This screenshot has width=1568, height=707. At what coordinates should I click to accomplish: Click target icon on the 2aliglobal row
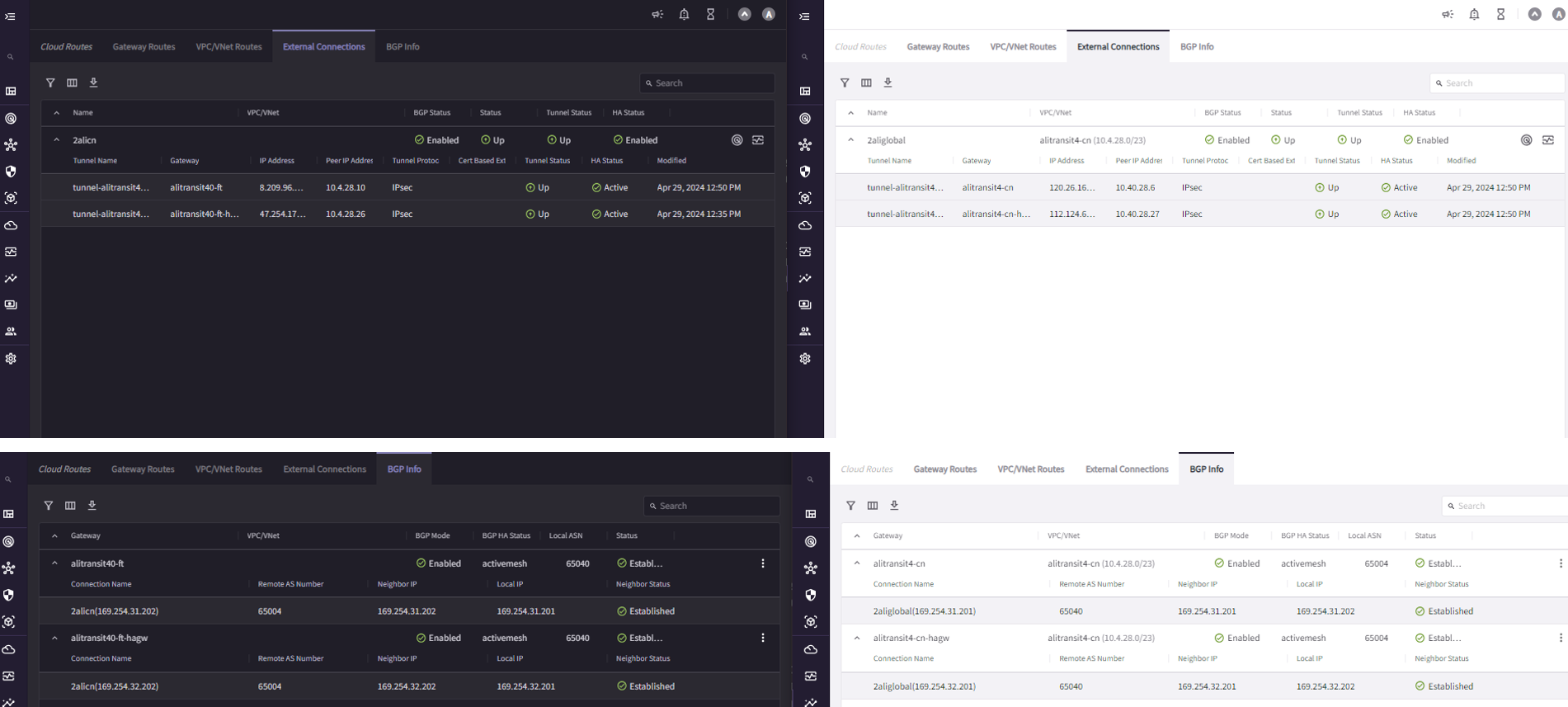click(1527, 140)
